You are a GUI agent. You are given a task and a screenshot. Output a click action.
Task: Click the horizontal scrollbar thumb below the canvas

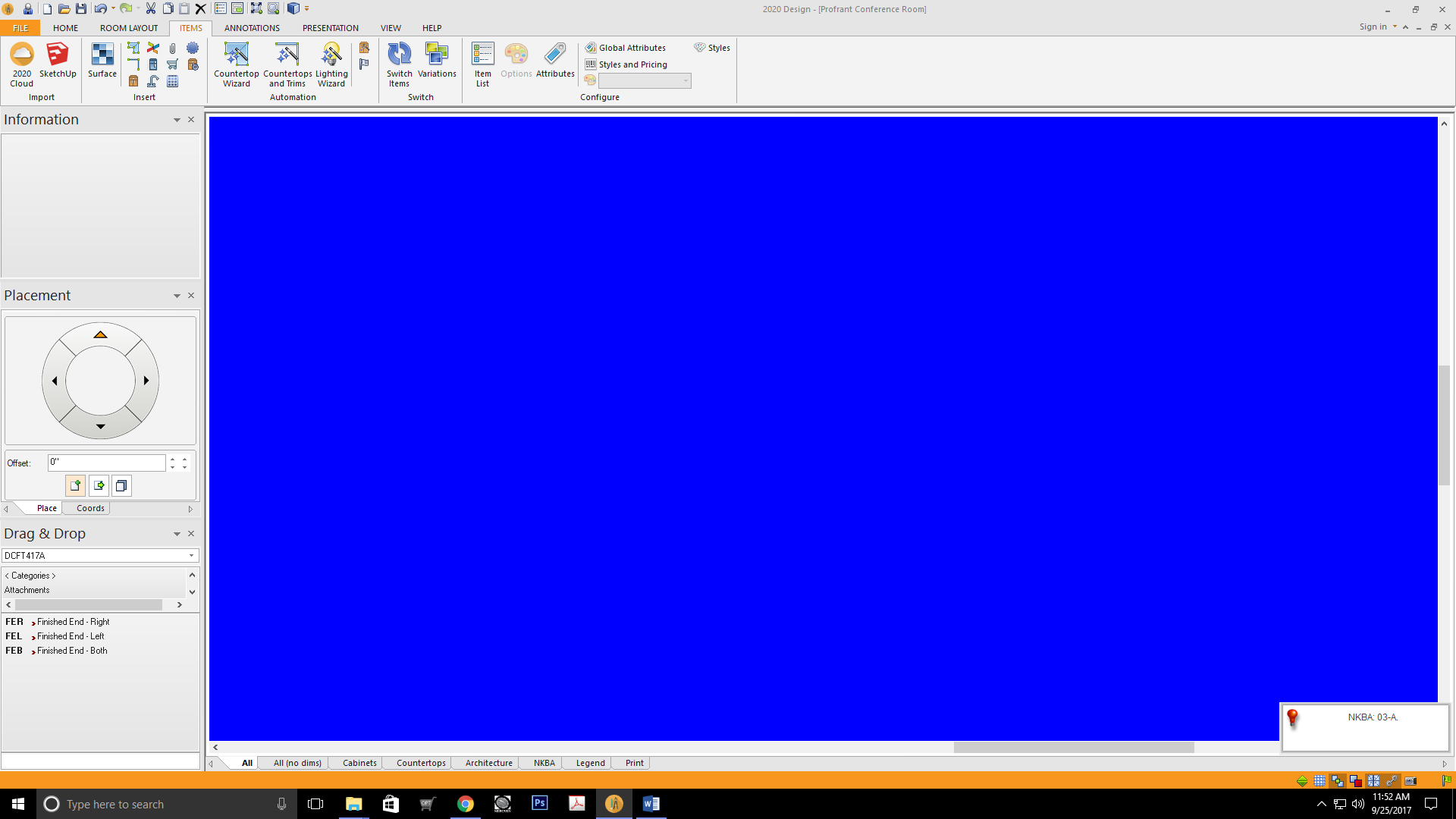pos(1073,748)
